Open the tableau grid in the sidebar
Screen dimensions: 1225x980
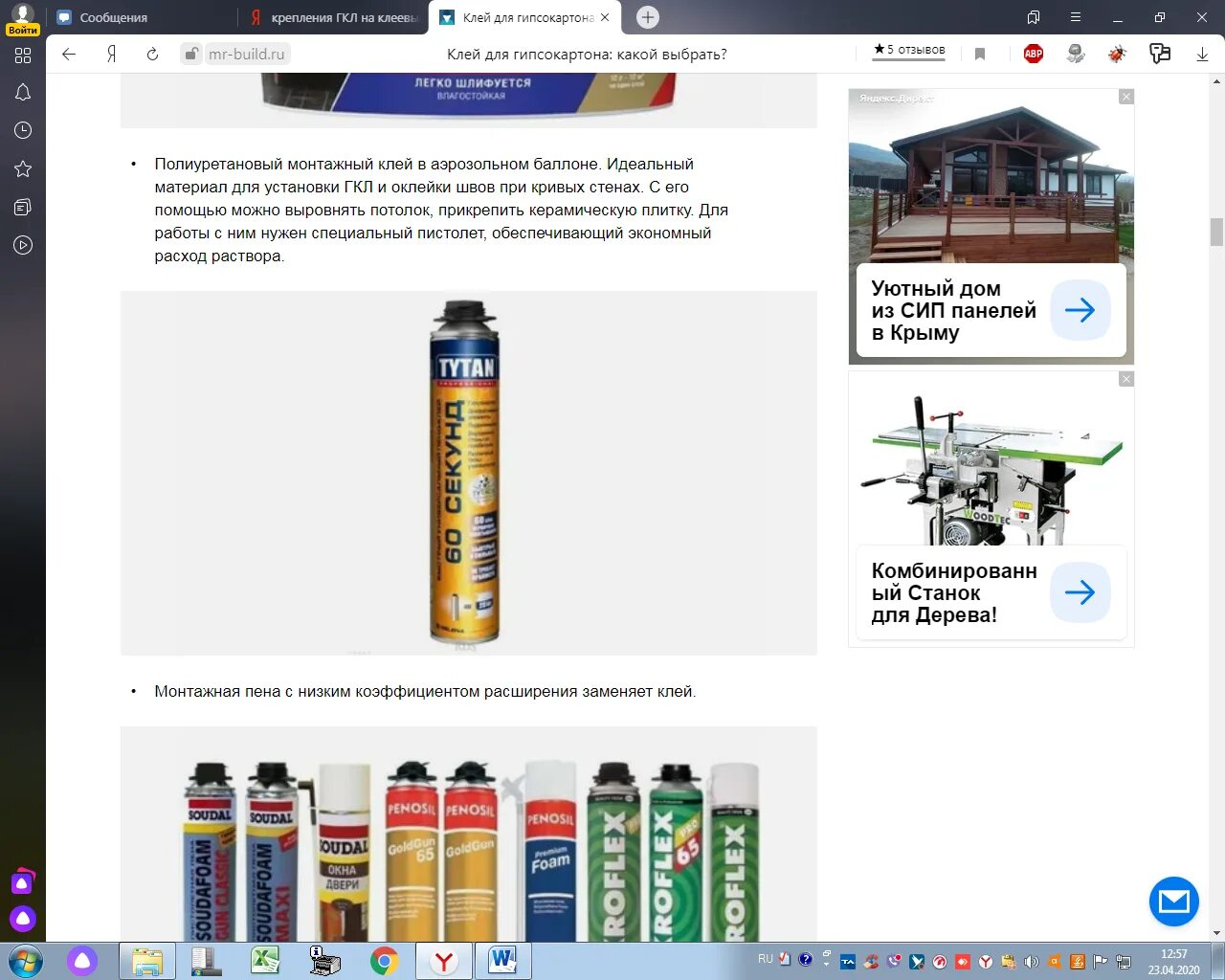[x=23, y=56]
